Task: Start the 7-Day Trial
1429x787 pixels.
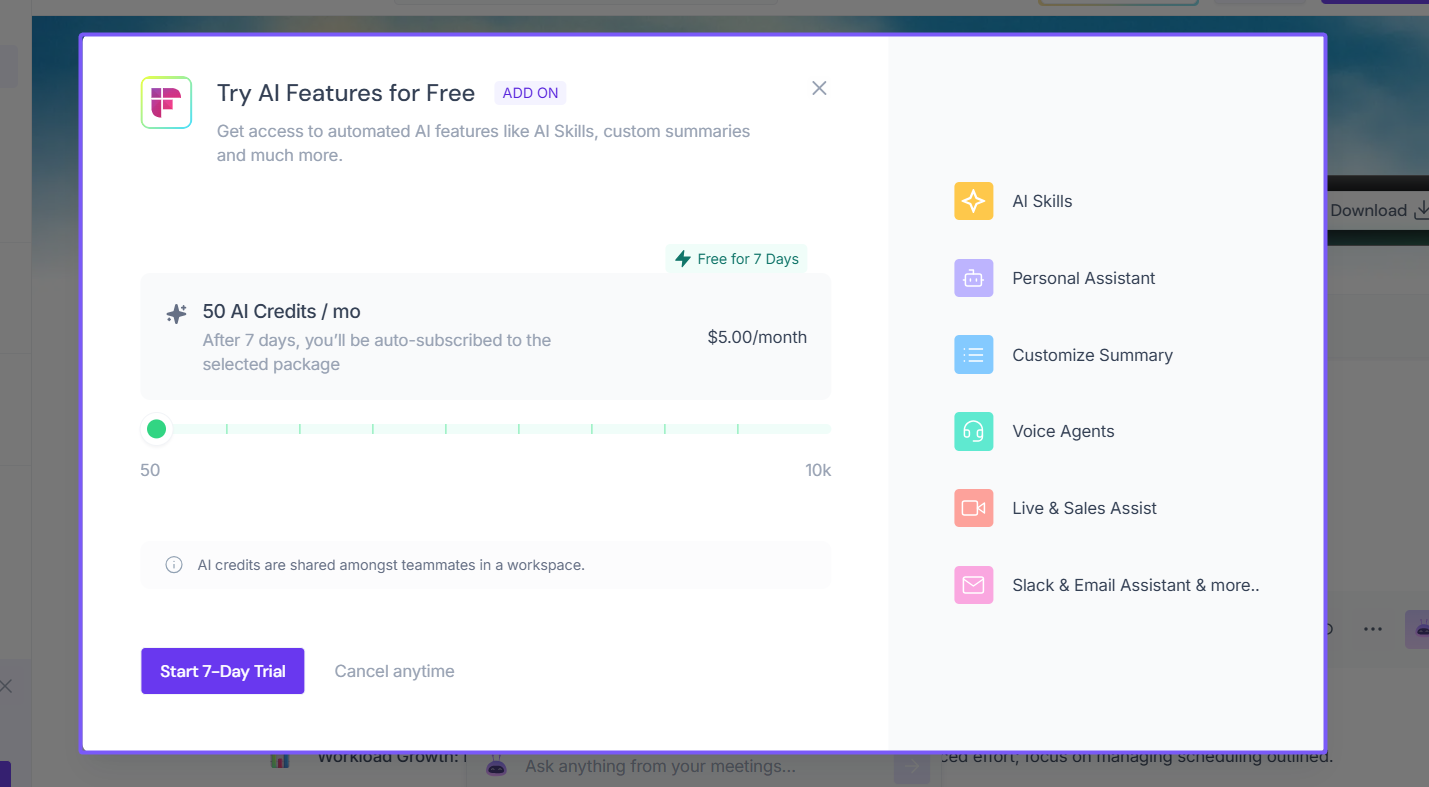Action: pos(222,671)
